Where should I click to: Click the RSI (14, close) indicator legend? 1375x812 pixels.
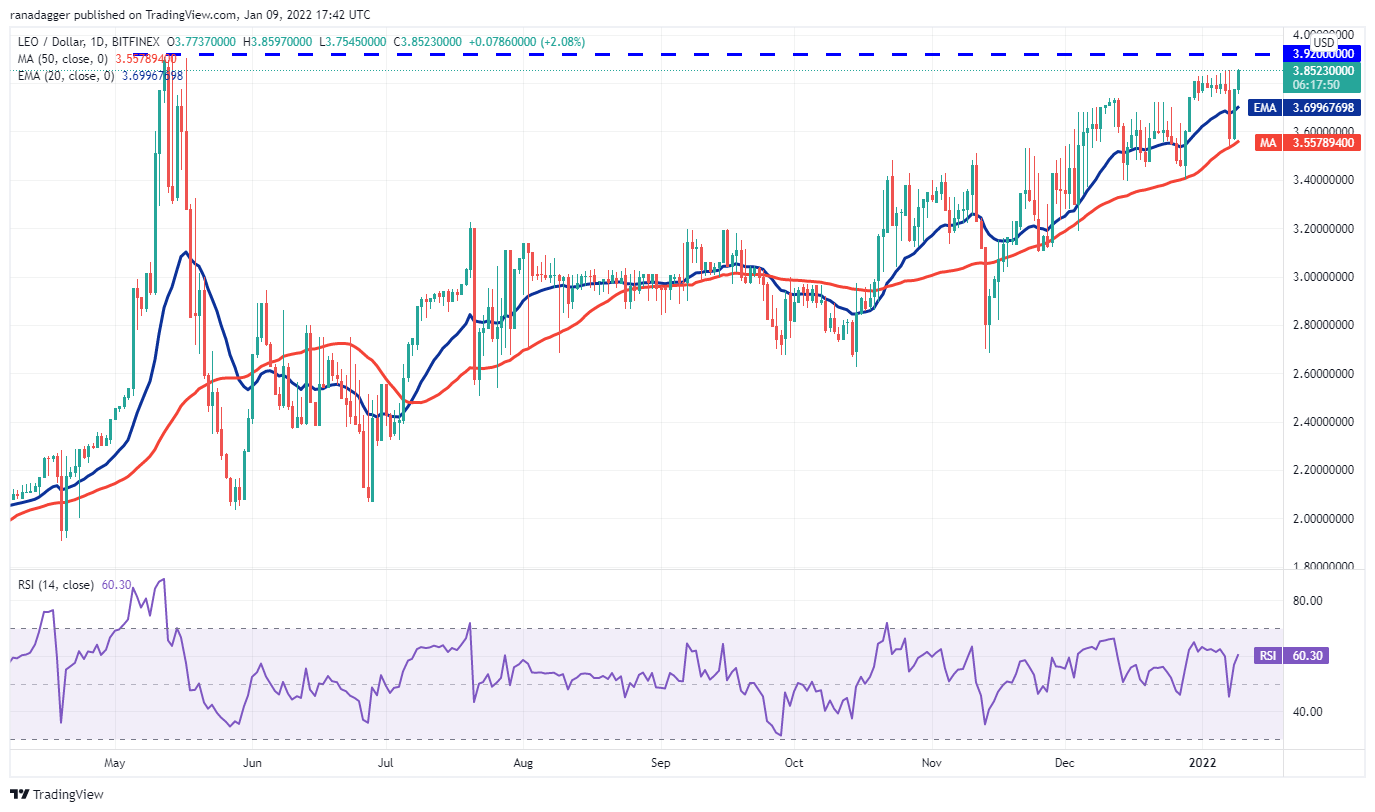tap(55, 585)
